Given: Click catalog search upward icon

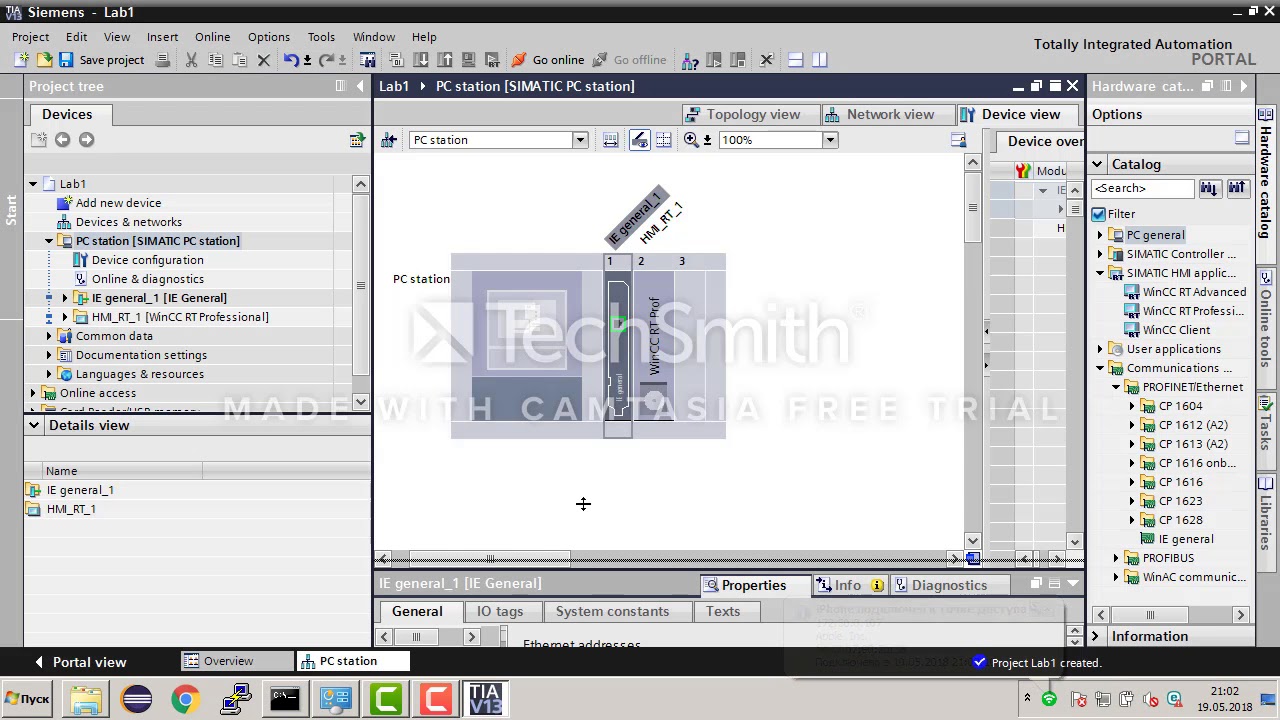Looking at the screenshot, I should (1237, 188).
